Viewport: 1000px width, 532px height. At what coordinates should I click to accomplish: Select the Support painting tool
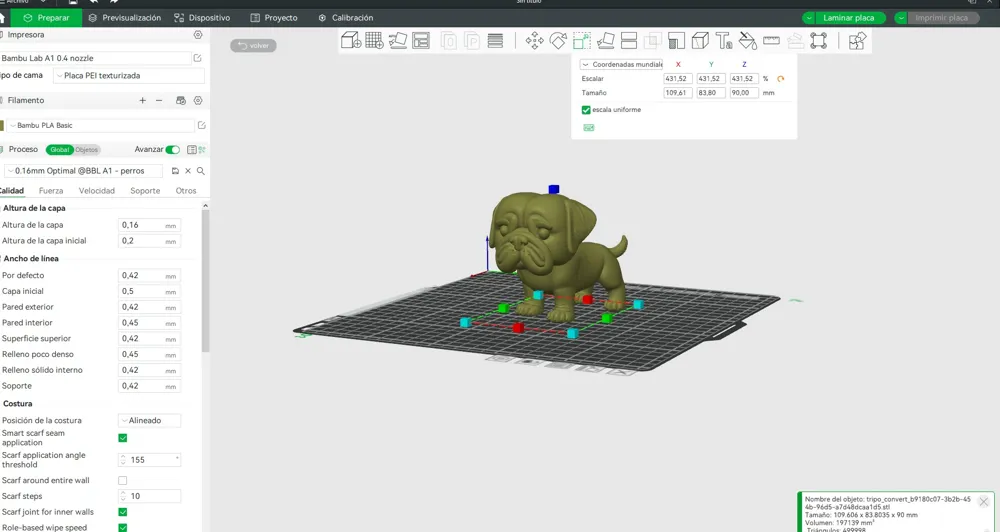coord(677,41)
